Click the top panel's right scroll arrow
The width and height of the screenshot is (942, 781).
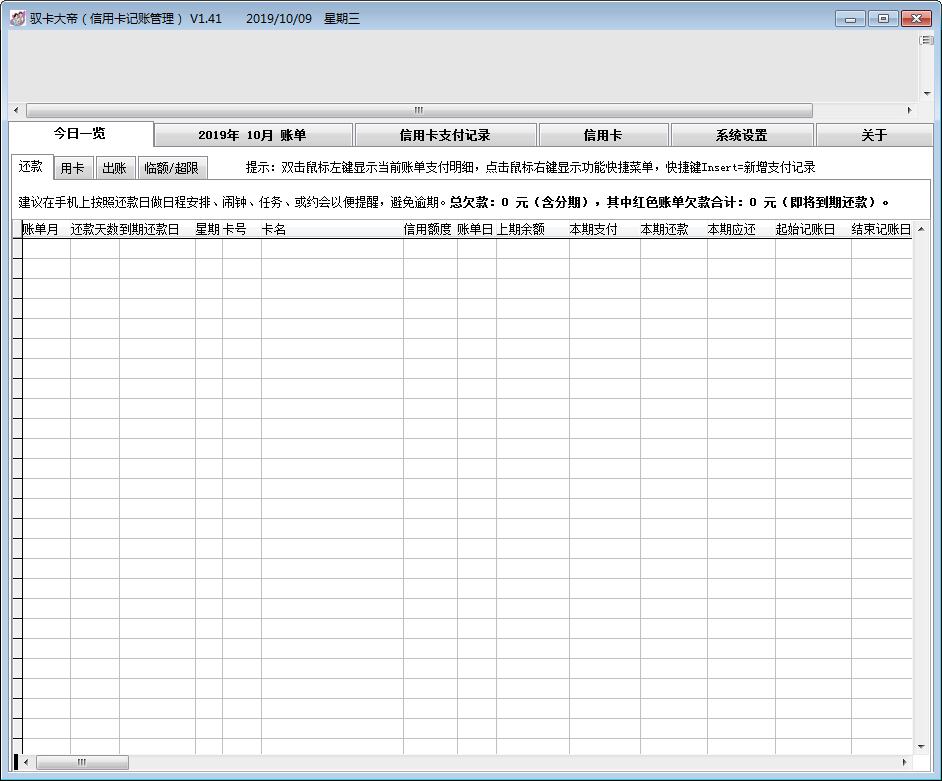[910, 111]
